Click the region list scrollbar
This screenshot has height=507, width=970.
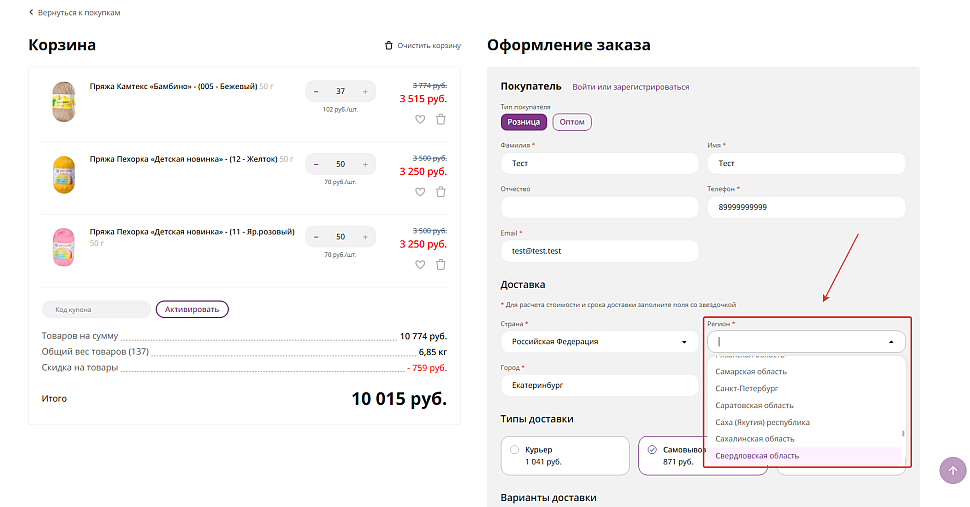[903, 434]
